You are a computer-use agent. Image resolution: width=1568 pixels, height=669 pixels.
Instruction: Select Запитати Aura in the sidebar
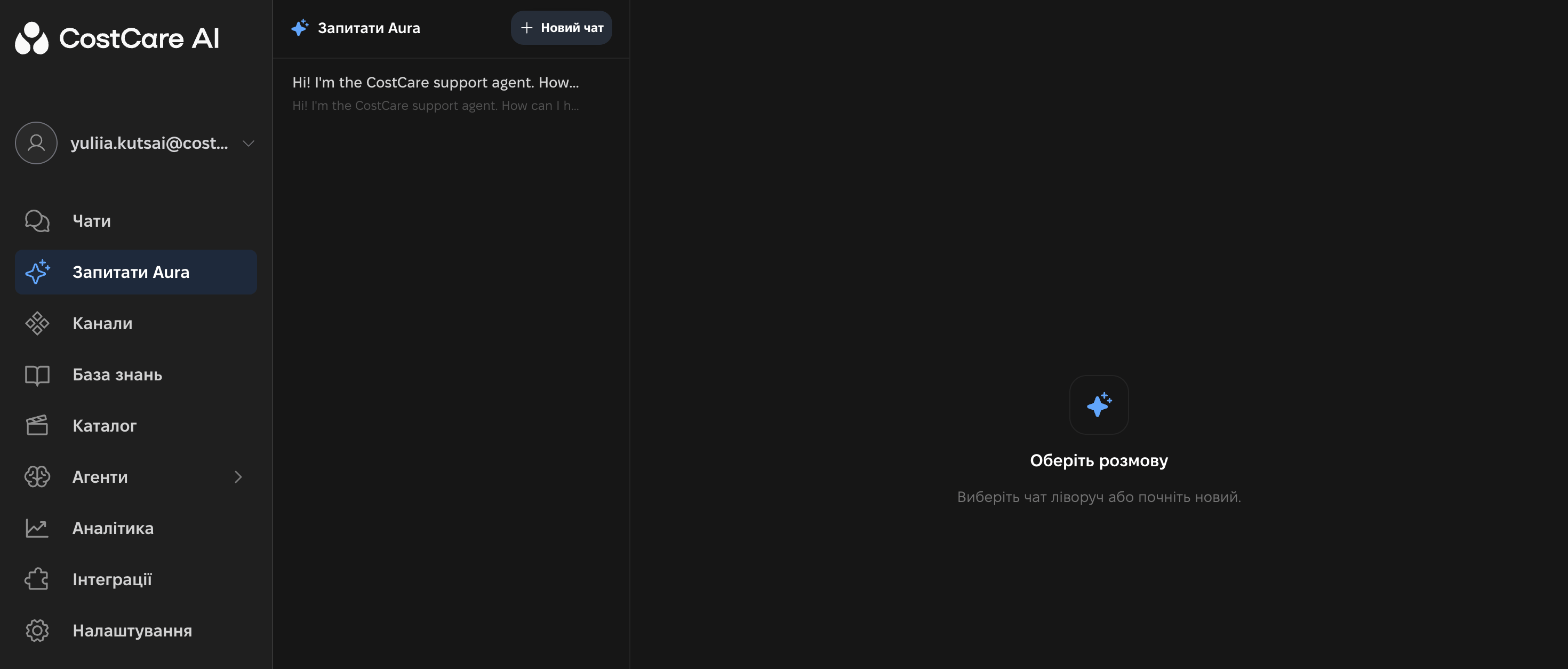tap(136, 272)
